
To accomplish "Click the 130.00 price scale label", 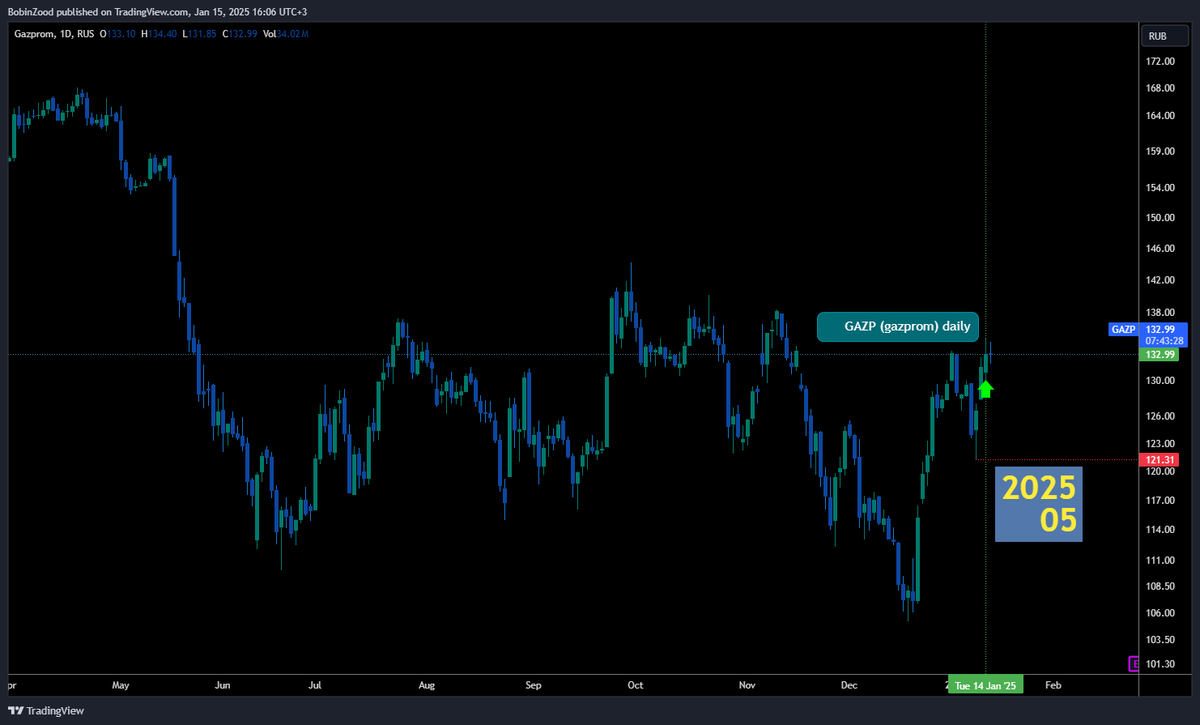I will (1160, 381).
